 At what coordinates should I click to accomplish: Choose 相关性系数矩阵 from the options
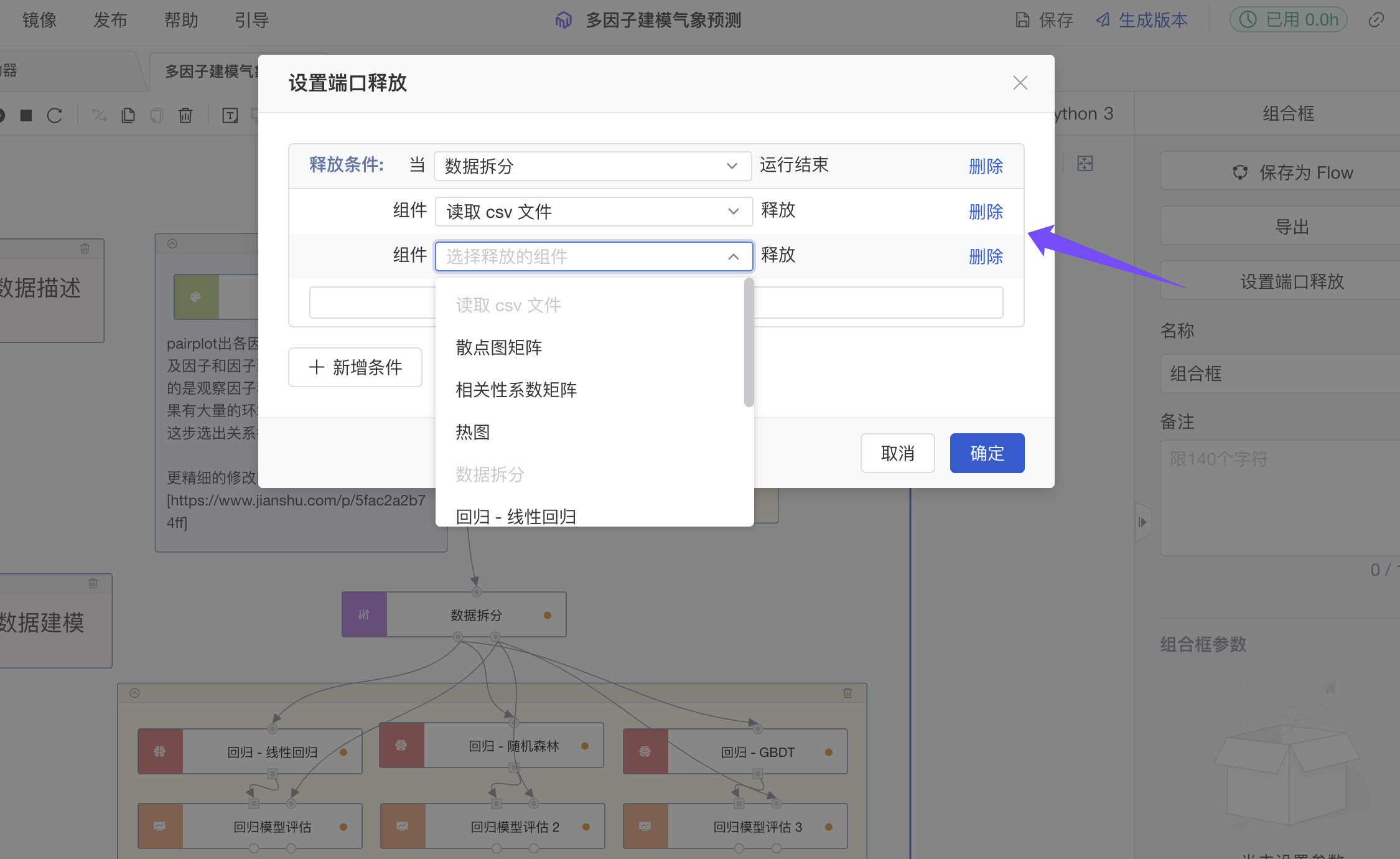pos(516,390)
